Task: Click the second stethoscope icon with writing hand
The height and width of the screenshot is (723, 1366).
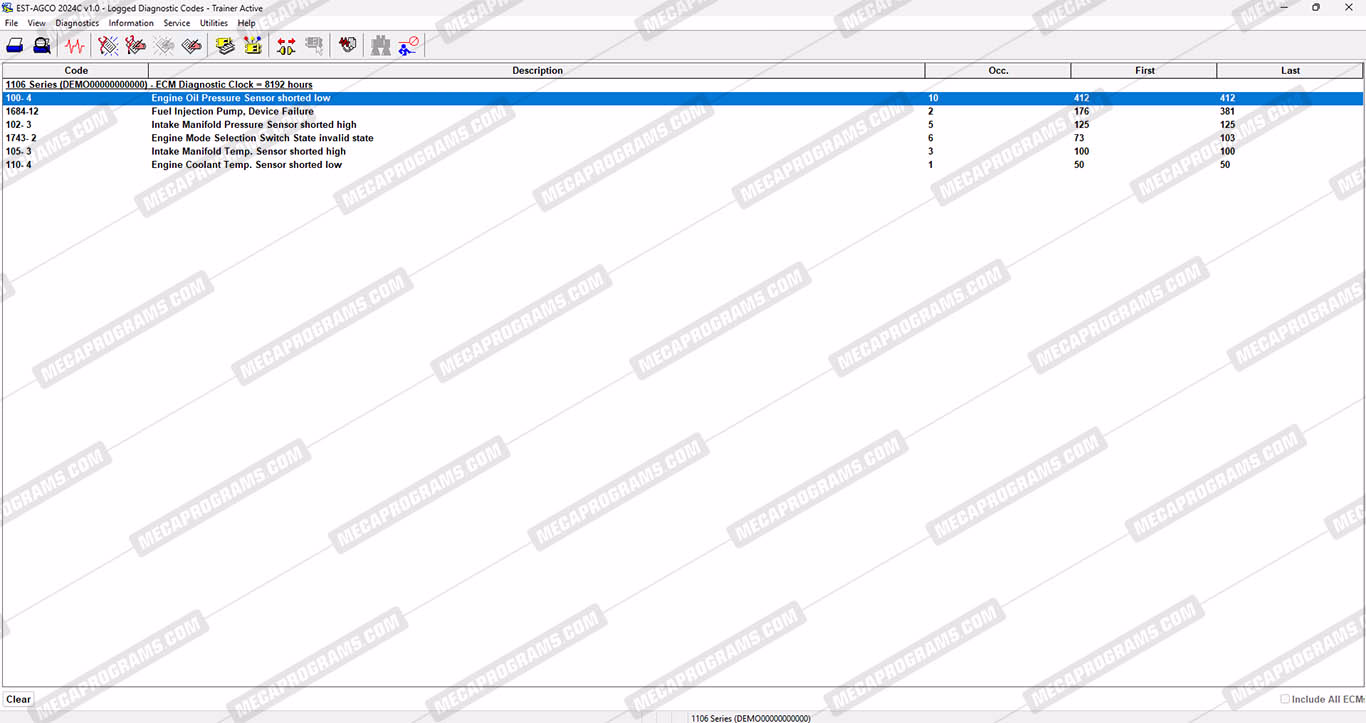Action: (136, 46)
